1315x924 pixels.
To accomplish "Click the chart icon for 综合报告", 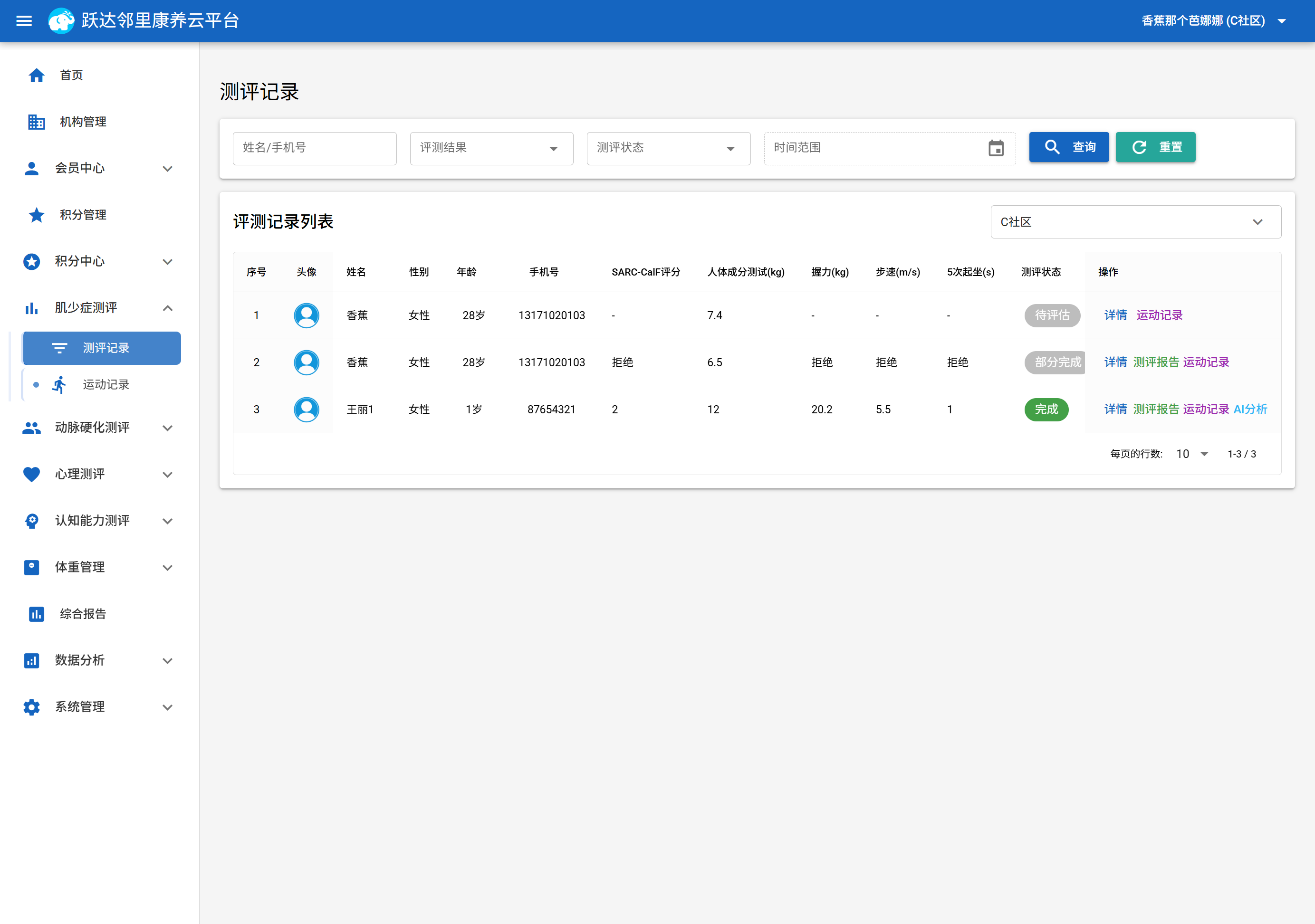I will (x=37, y=614).
